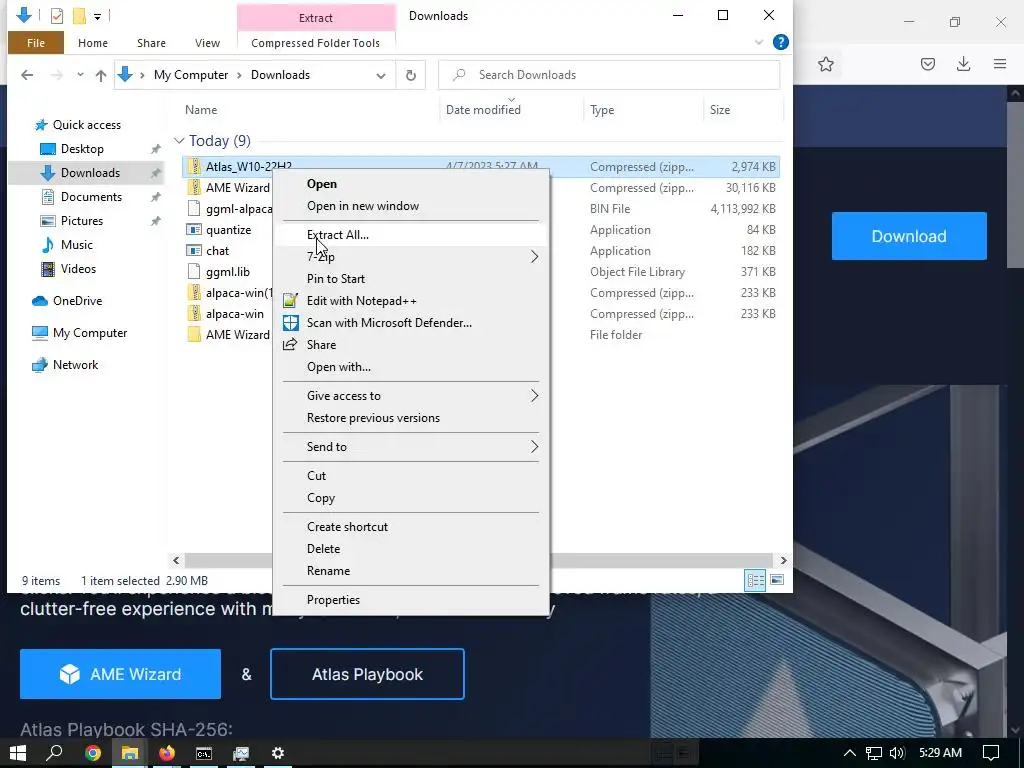Sort by the Name column header
The image size is (1024, 768).
tap(200, 110)
